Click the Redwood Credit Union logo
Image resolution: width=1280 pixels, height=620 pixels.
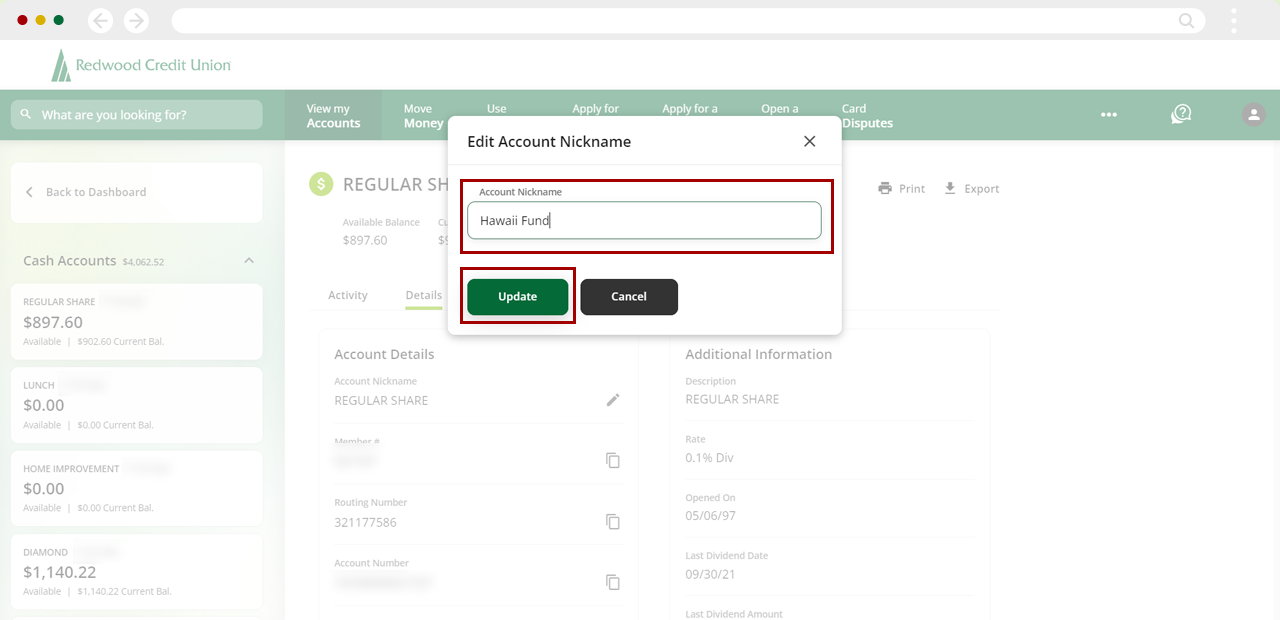(141, 65)
